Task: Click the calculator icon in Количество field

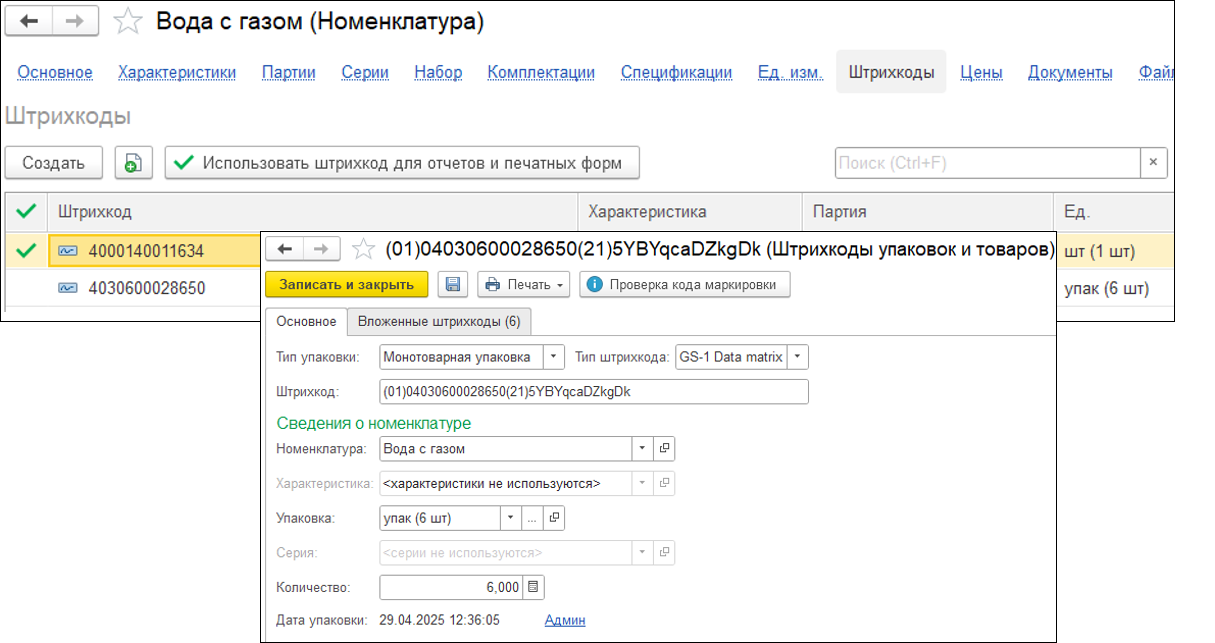Action: tap(534, 587)
